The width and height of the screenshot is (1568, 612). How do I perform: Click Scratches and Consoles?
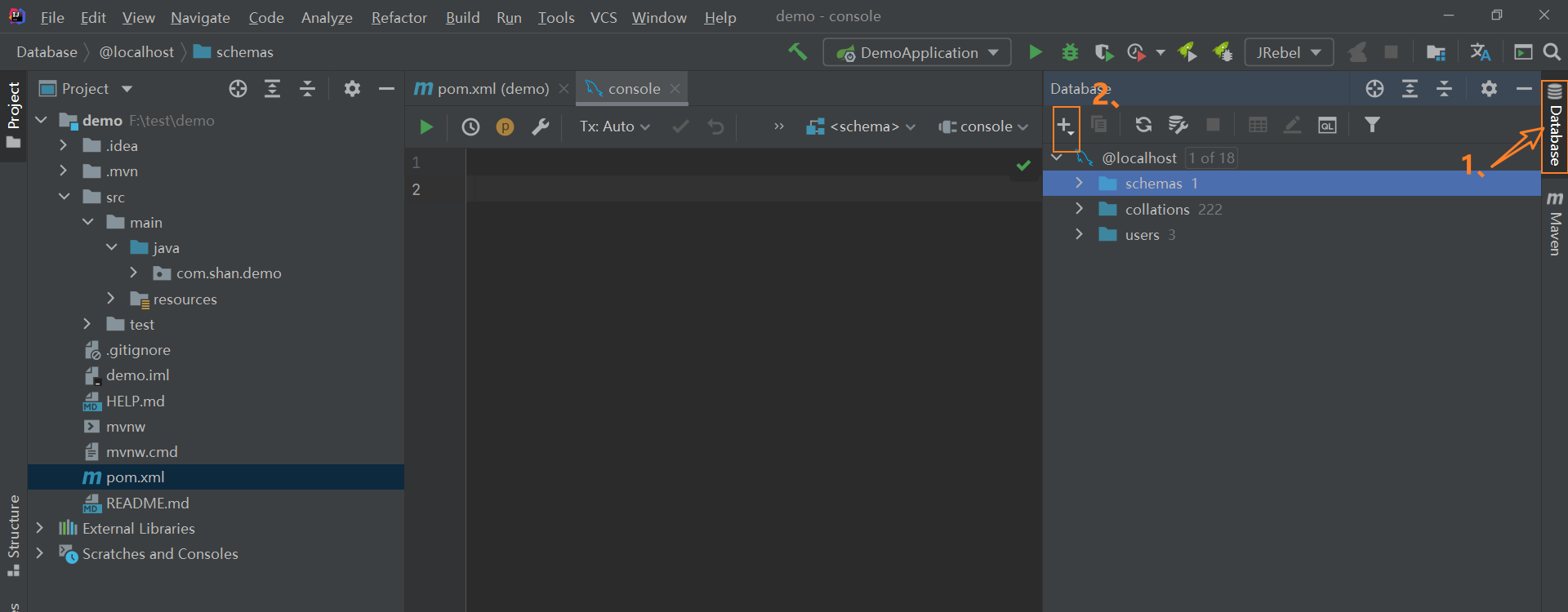[x=160, y=554]
